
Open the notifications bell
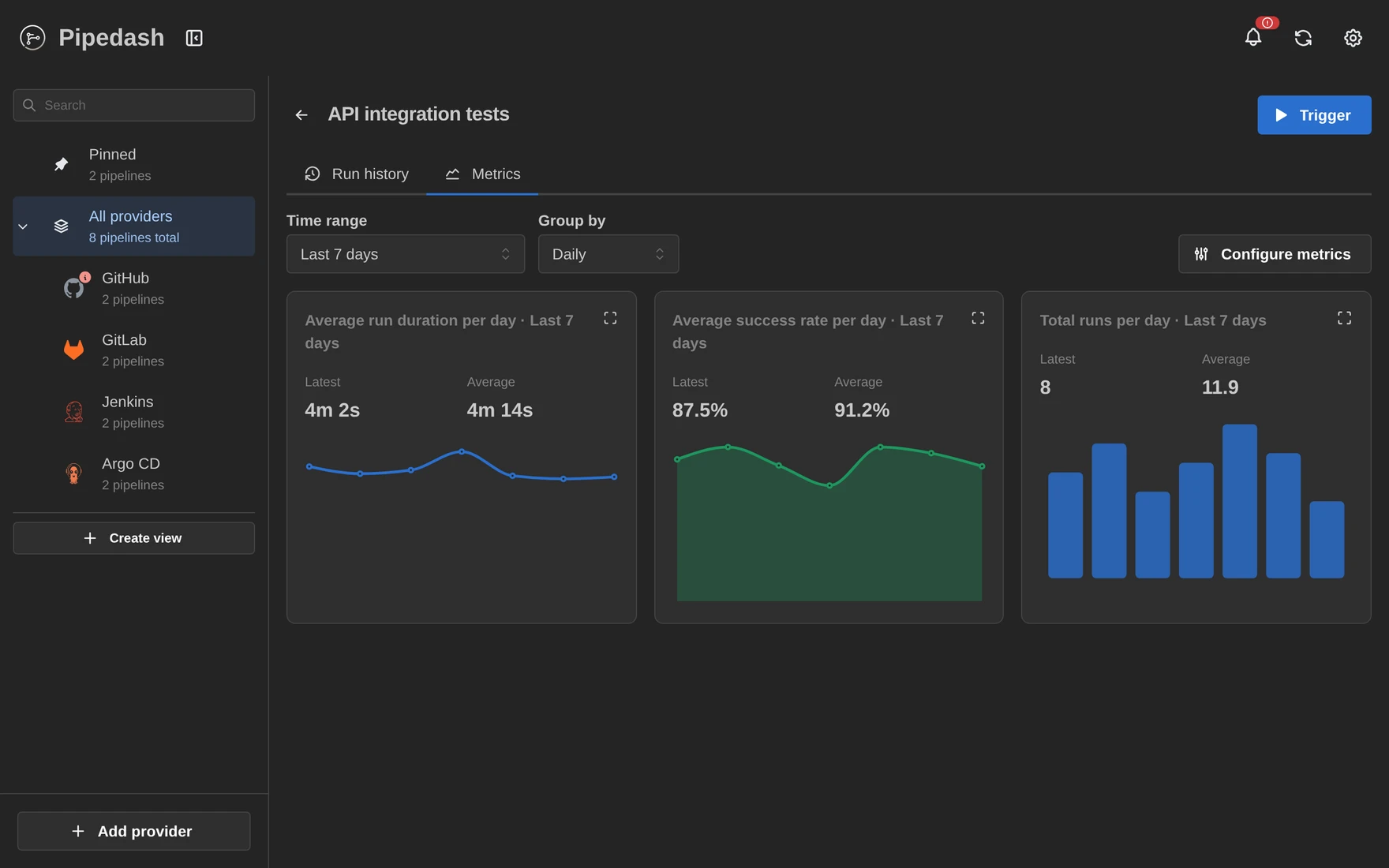click(x=1253, y=37)
